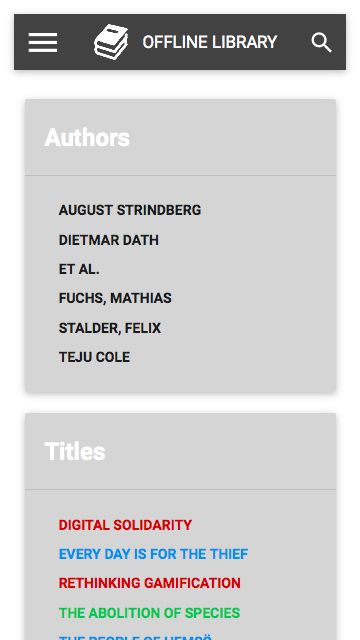Image resolution: width=360 pixels, height=640 pixels.
Task: Click the dark top app bar
Action: click(180, 42)
